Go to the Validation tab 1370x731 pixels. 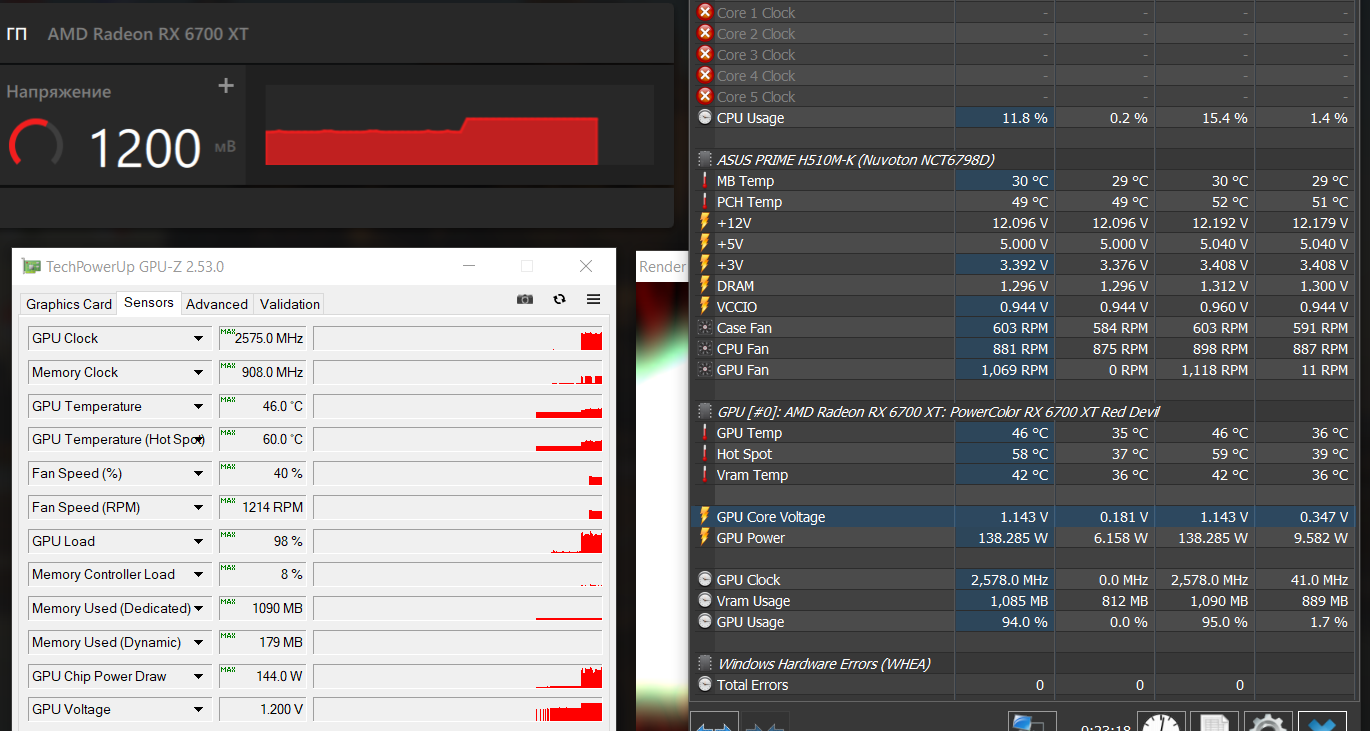coord(290,304)
